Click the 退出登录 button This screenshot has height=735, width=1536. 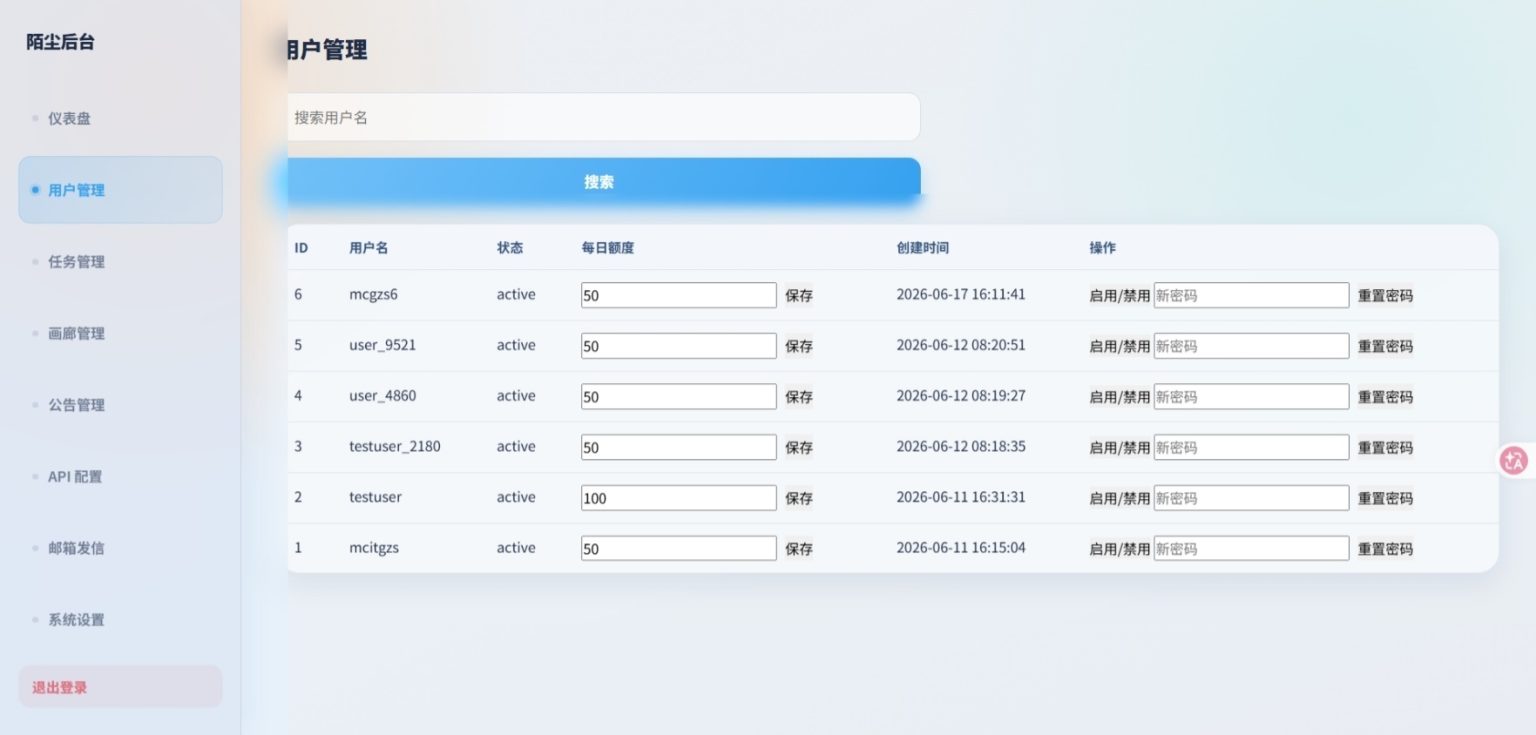point(120,687)
